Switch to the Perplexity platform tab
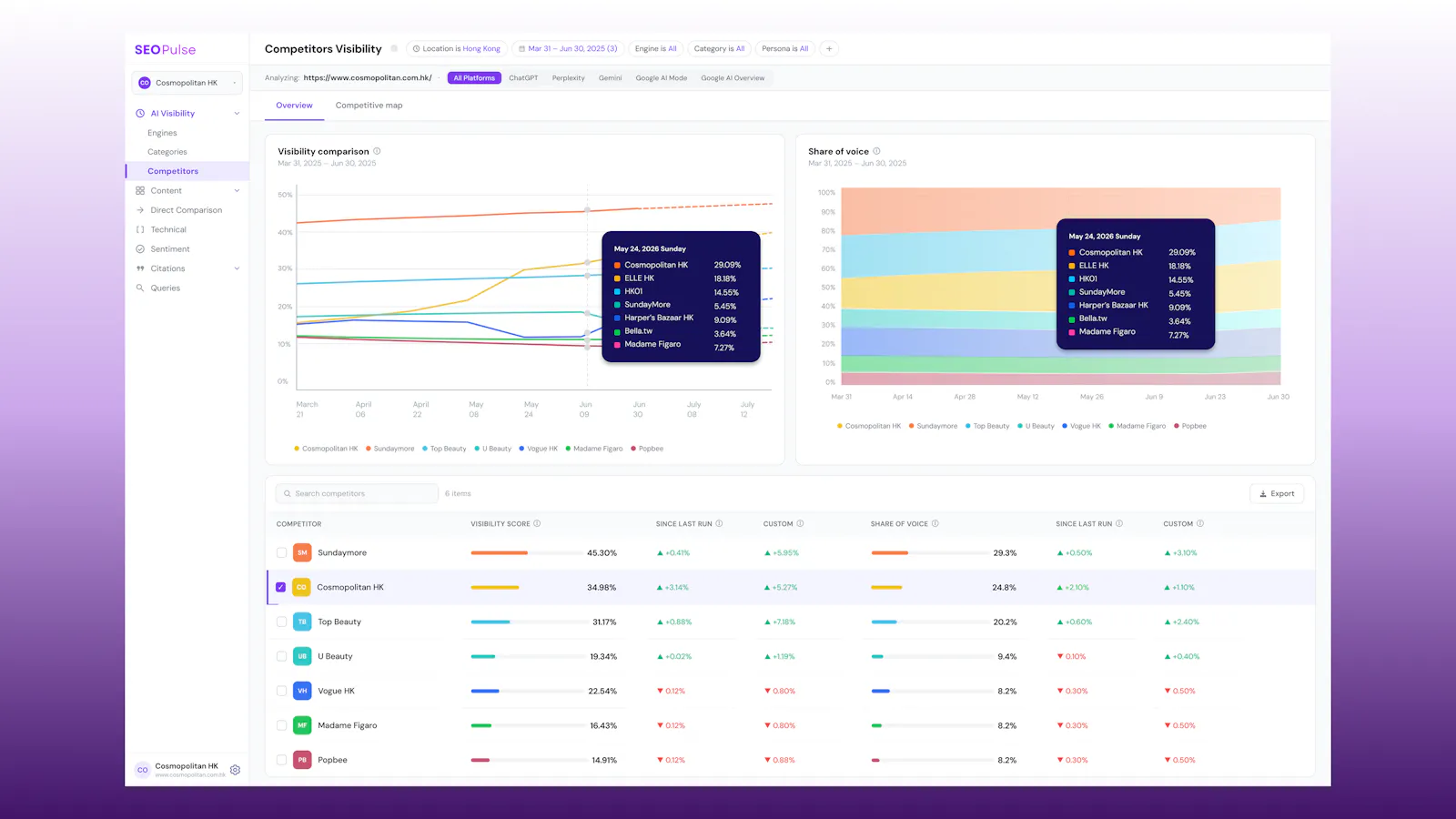Viewport: 1456px width, 819px height. (x=568, y=78)
